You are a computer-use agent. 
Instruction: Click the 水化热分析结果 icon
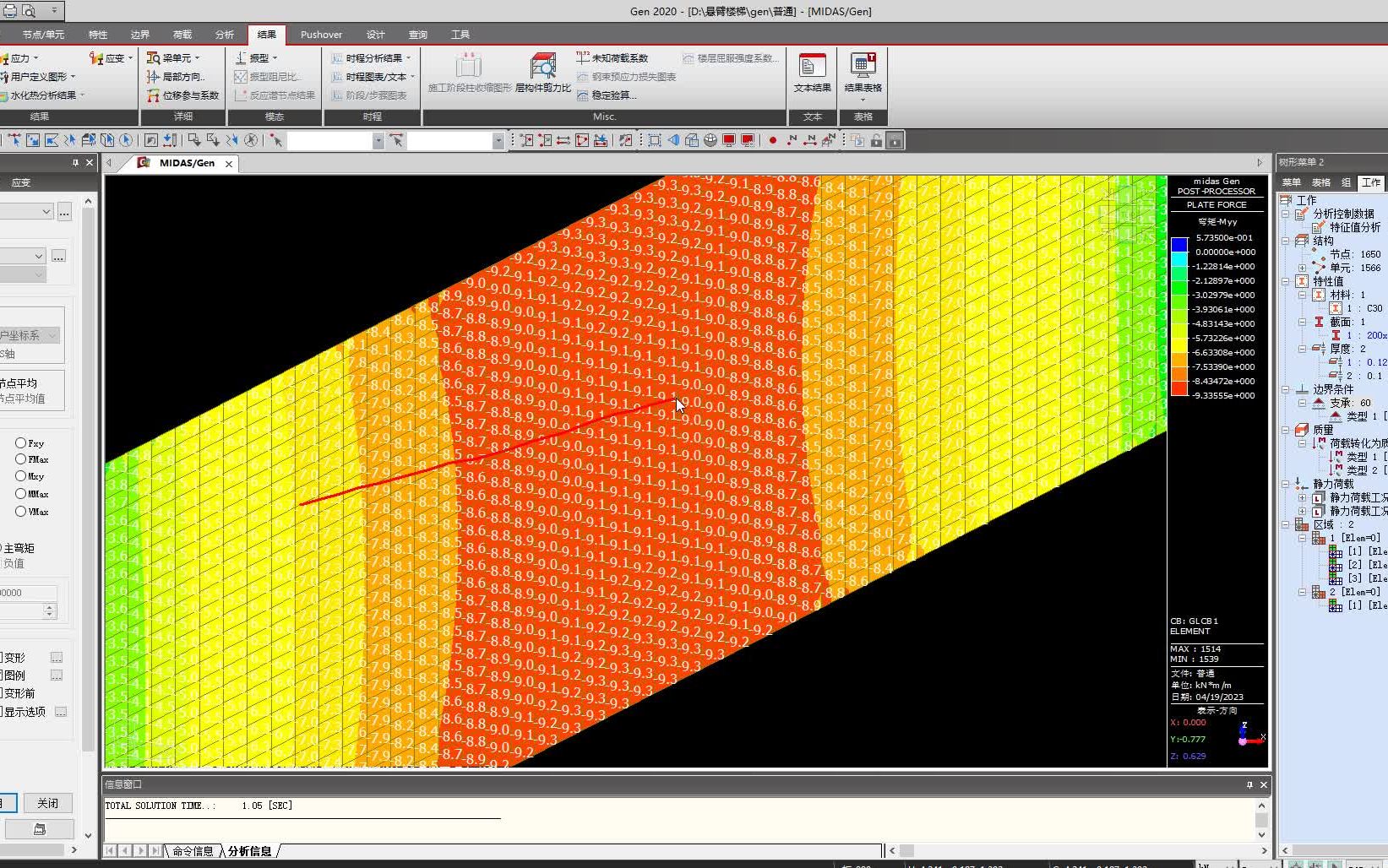[4, 95]
